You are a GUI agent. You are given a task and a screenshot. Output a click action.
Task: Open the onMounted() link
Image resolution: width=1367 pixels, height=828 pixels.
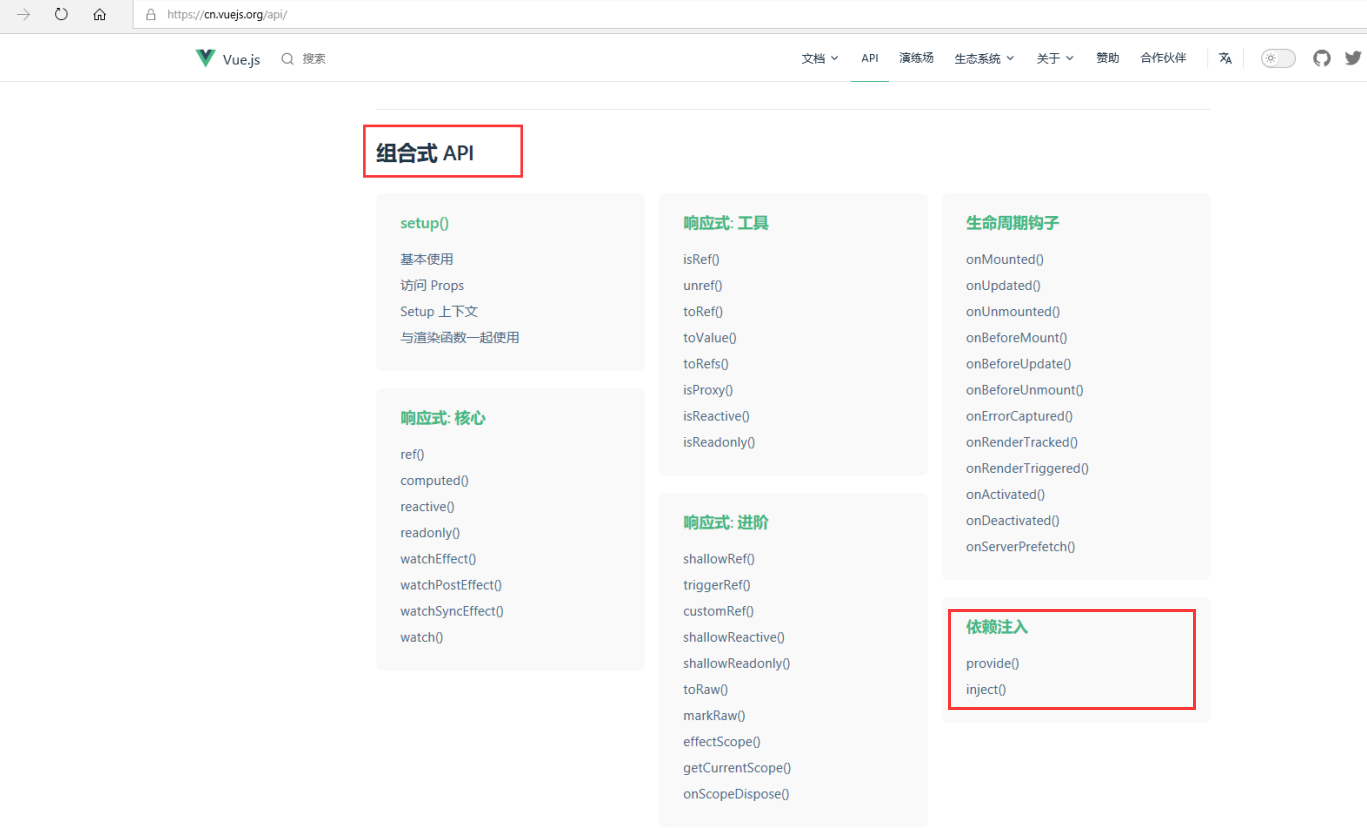pyautogui.click(x=1005, y=259)
